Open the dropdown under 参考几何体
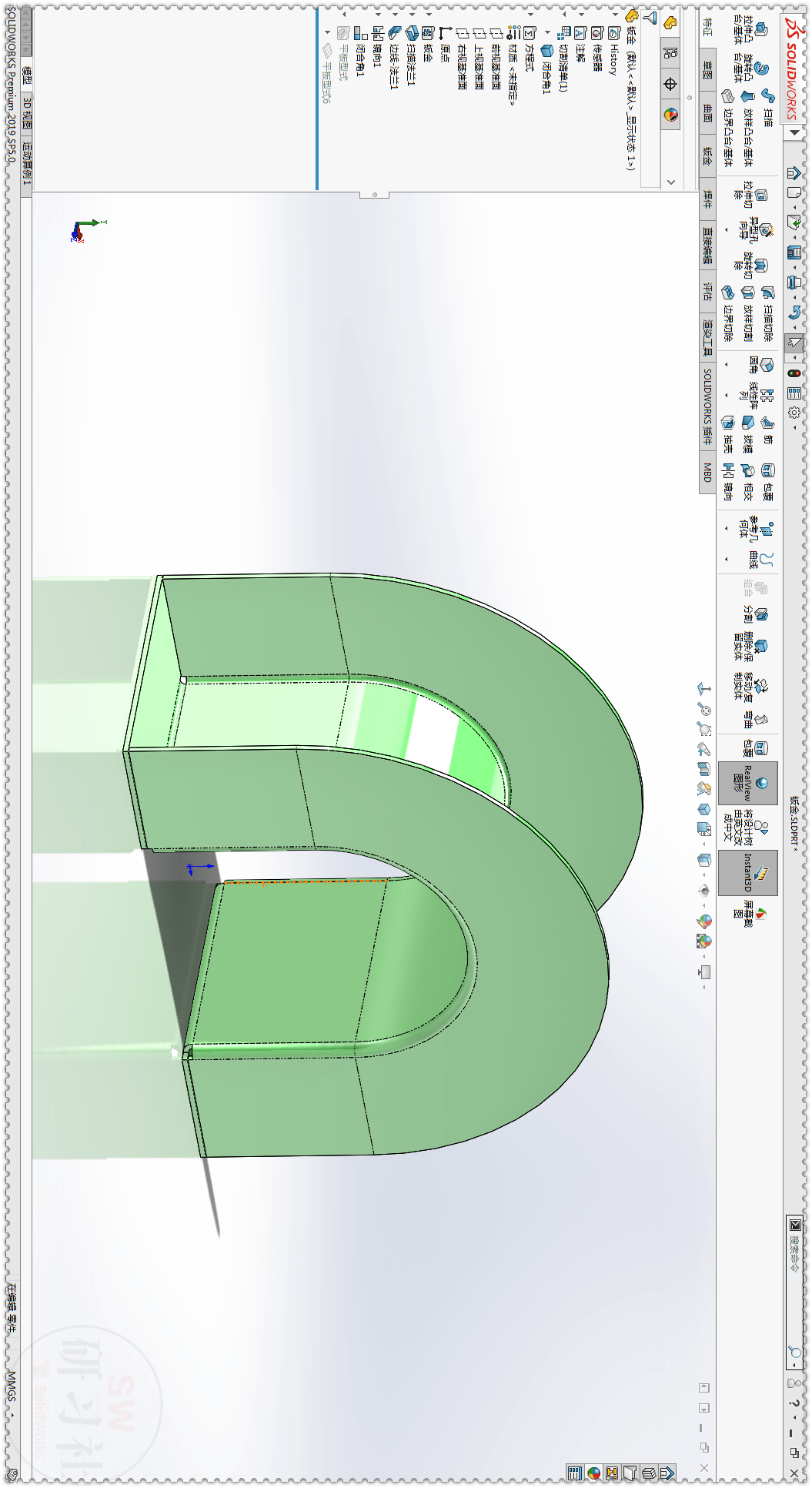The image size is (812, 1488). [x=727, y=528]
